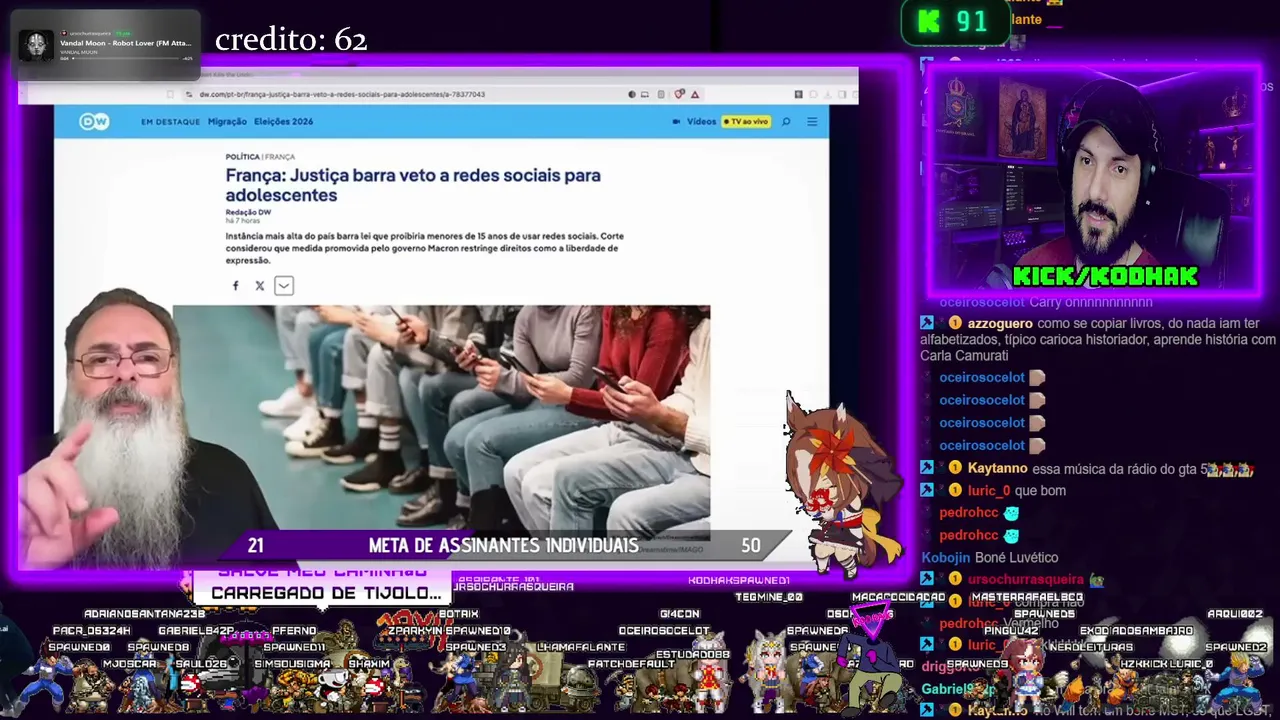
Task: Click the PATCHDEFAULT sprite name label
Action: point(632,664)
